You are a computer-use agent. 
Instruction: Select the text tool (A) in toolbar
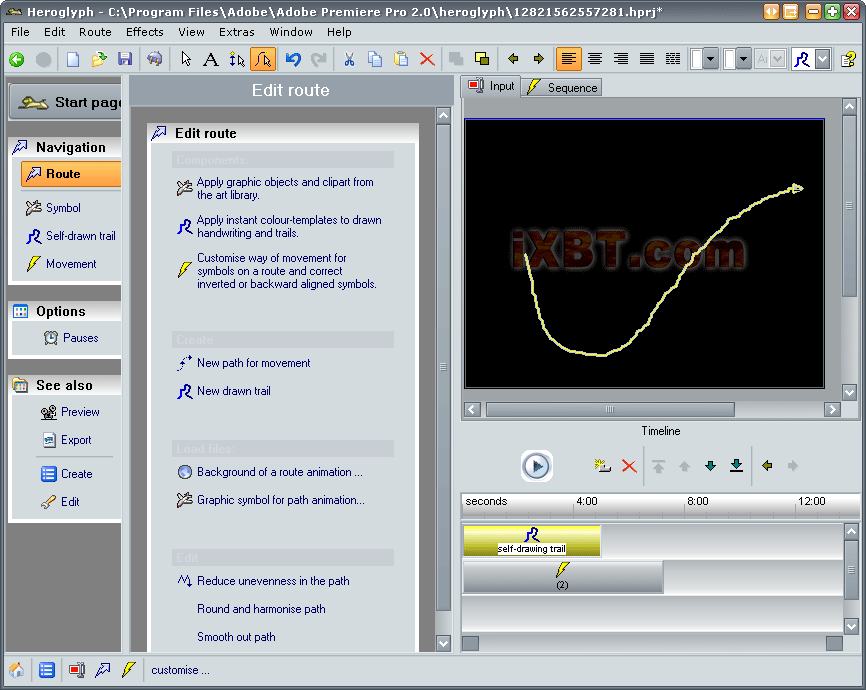pyautogui.click(x=211, y=59)
